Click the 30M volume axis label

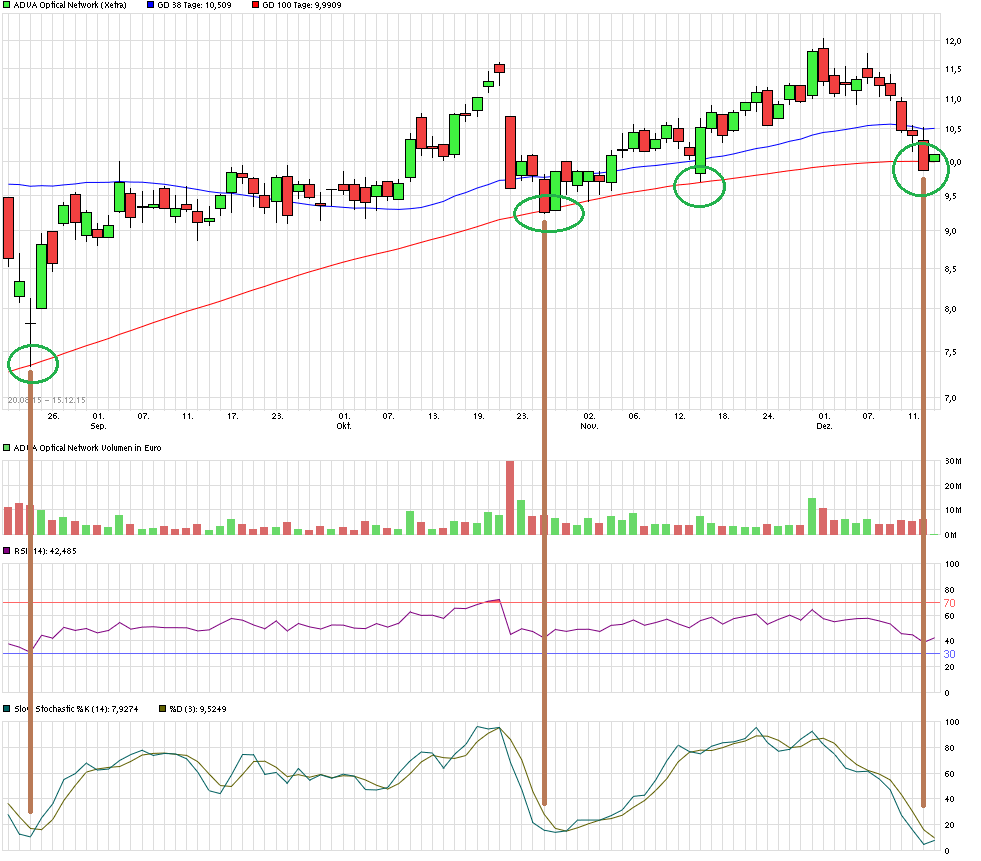(x=953, y=461)
